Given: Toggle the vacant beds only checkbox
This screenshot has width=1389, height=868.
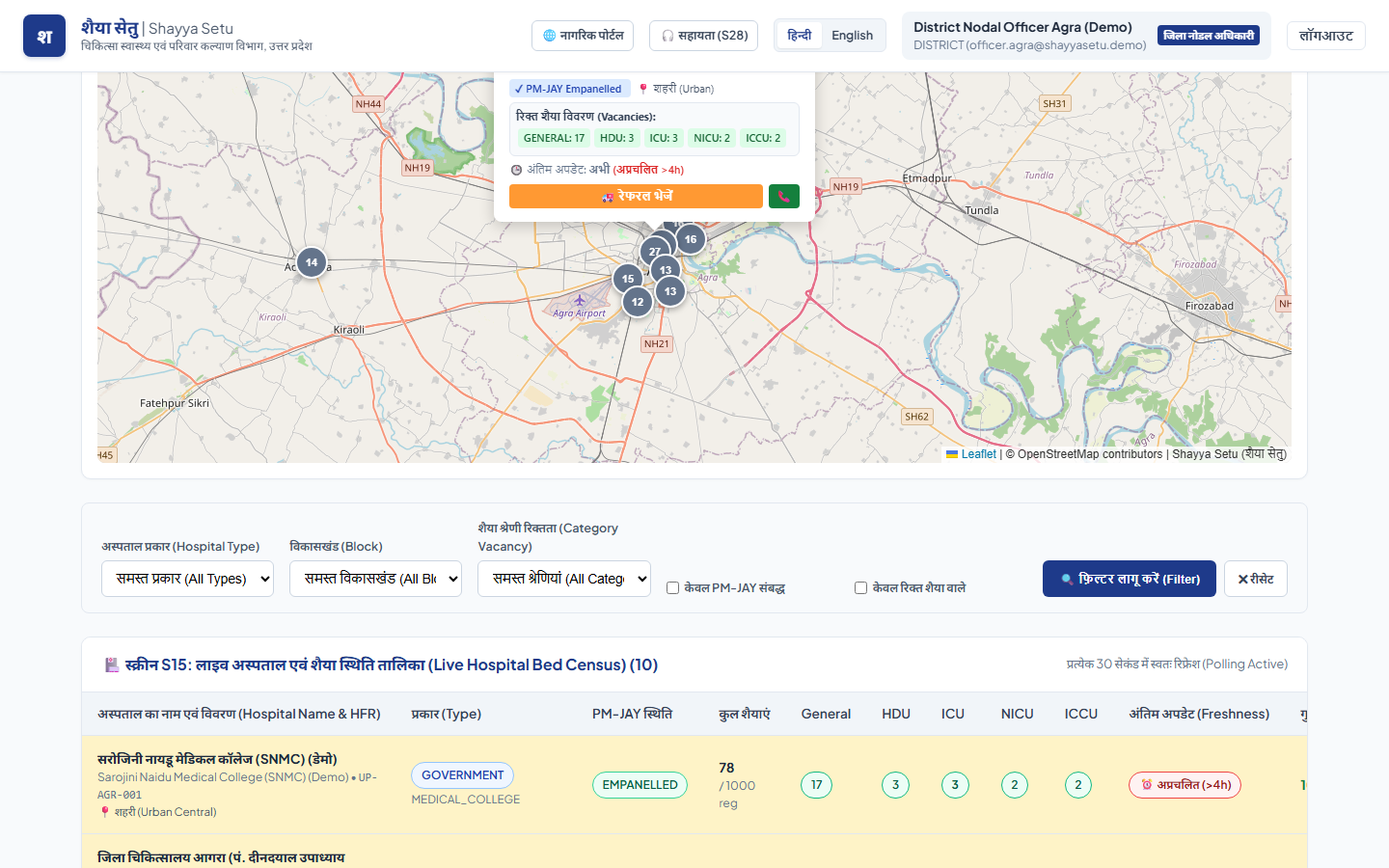Looking at the screenshot, I should click(860, 587).
